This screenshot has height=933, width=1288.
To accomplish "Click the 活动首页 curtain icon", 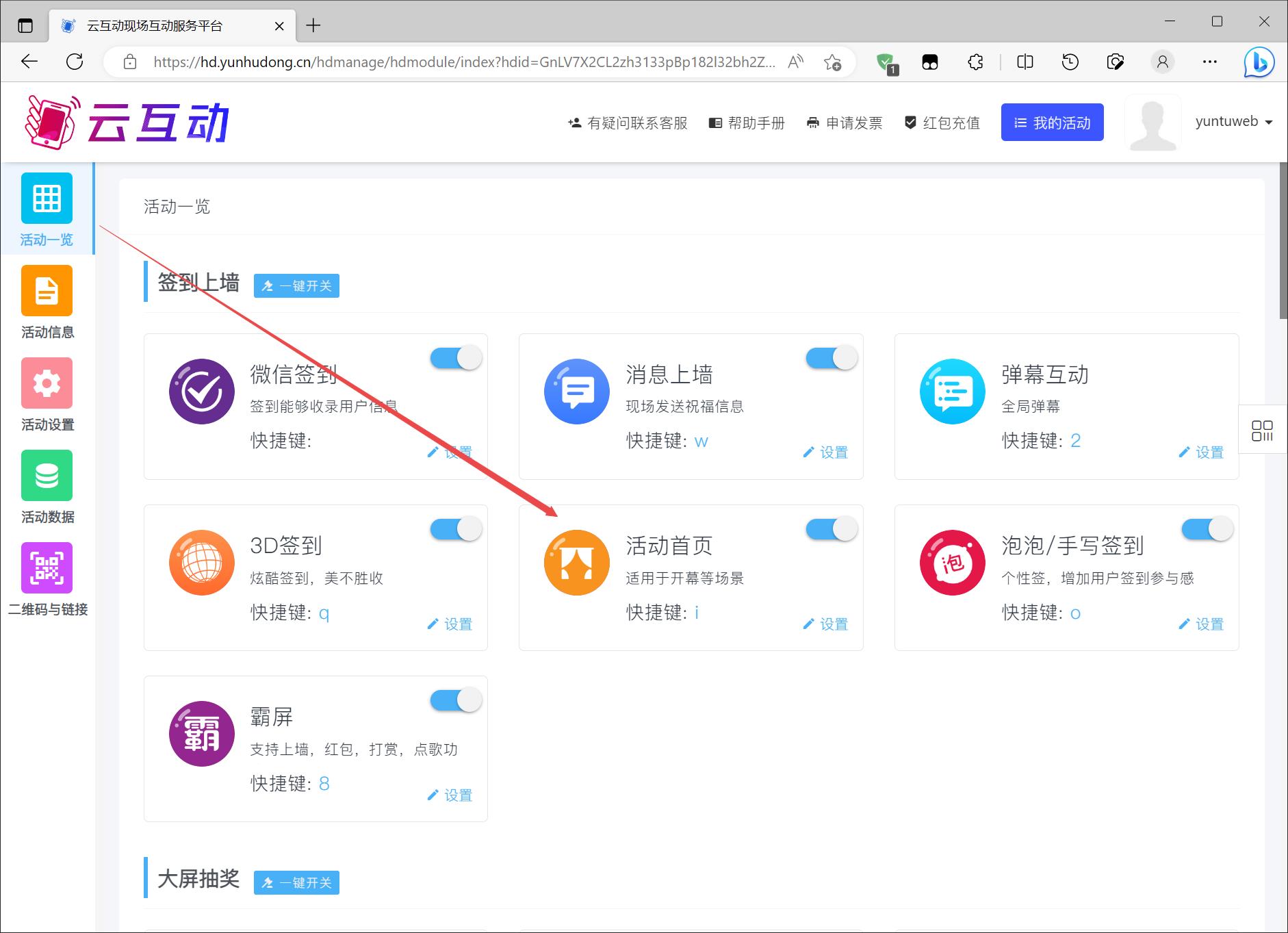I will click(x=577, y=563).
